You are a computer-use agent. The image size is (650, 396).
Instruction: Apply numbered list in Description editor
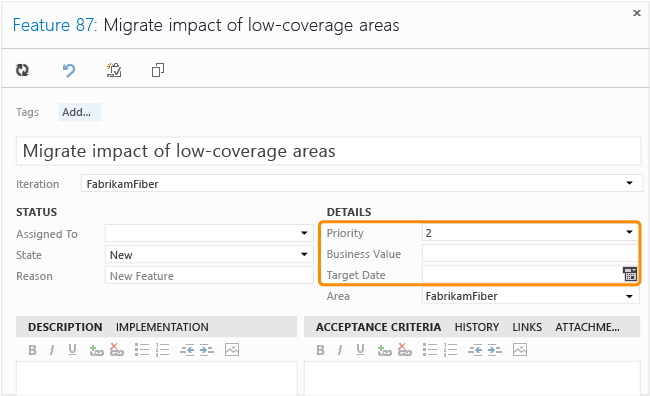click(x=162, y=350)
